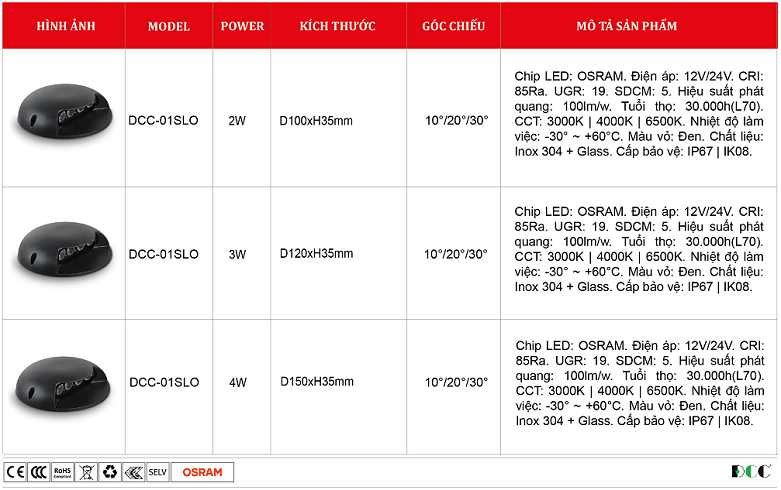
Task: Click the SELV badge icon
Action: pyautogui.click(x=158, y=472)
